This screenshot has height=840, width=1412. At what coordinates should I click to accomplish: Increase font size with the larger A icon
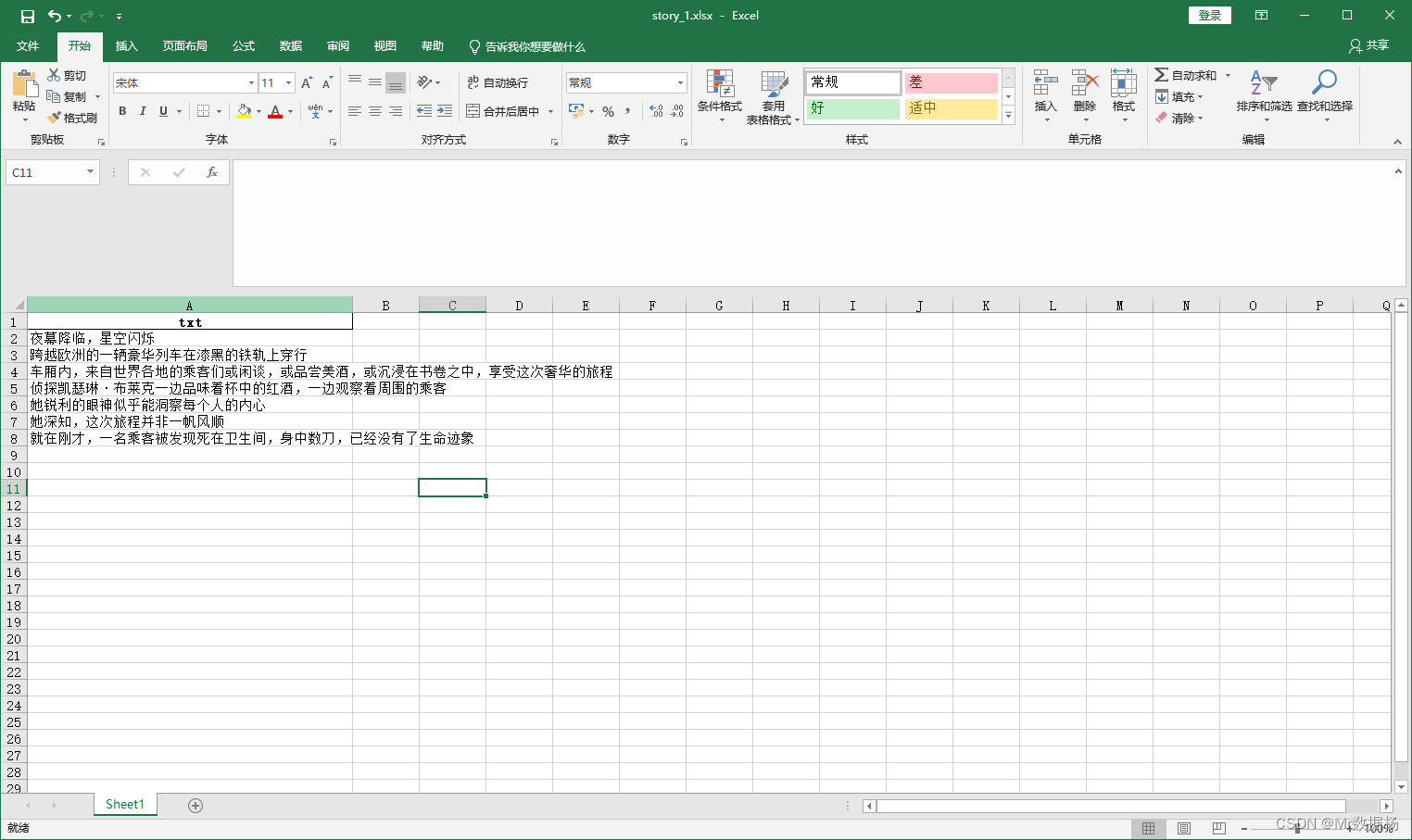coord(307,82)
